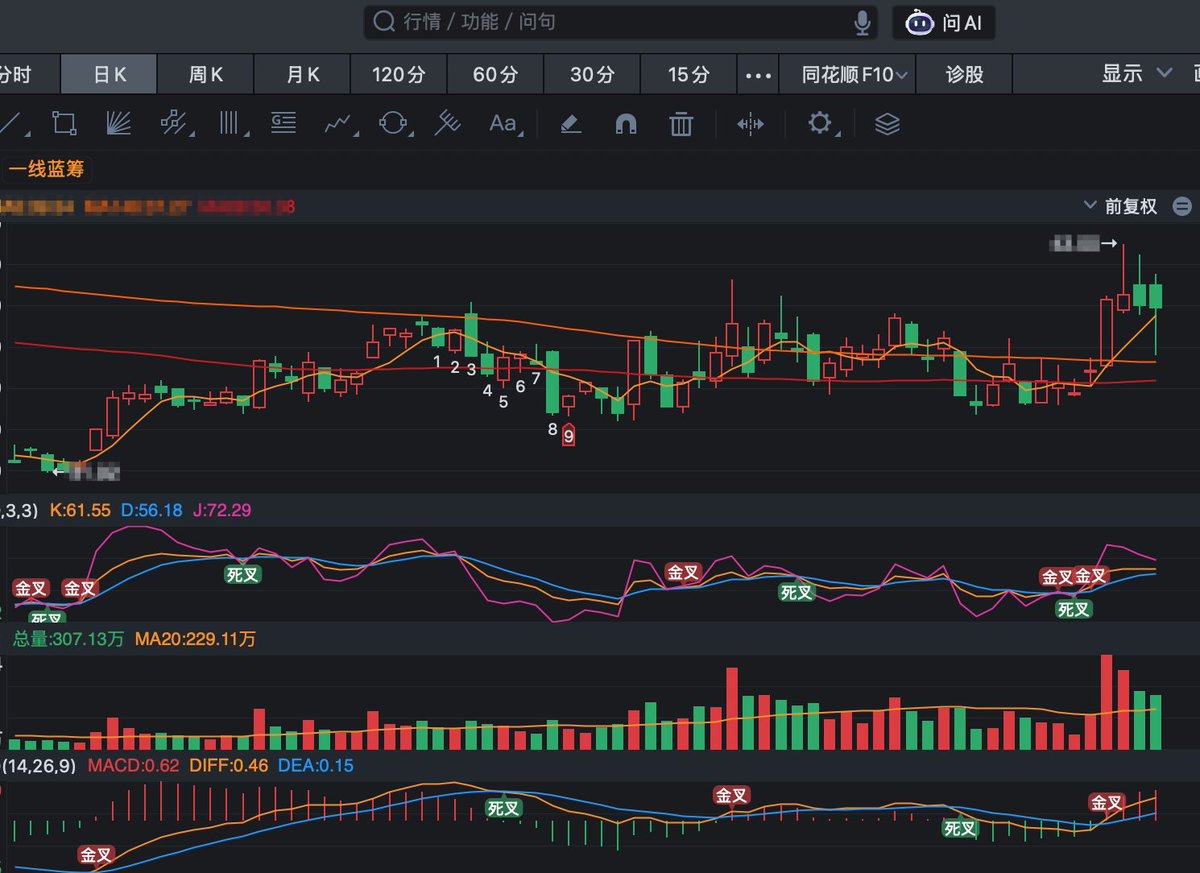Expand the 前复权 adjustment dropdown
This screenshot has height=873, width=1200.
1121,206
